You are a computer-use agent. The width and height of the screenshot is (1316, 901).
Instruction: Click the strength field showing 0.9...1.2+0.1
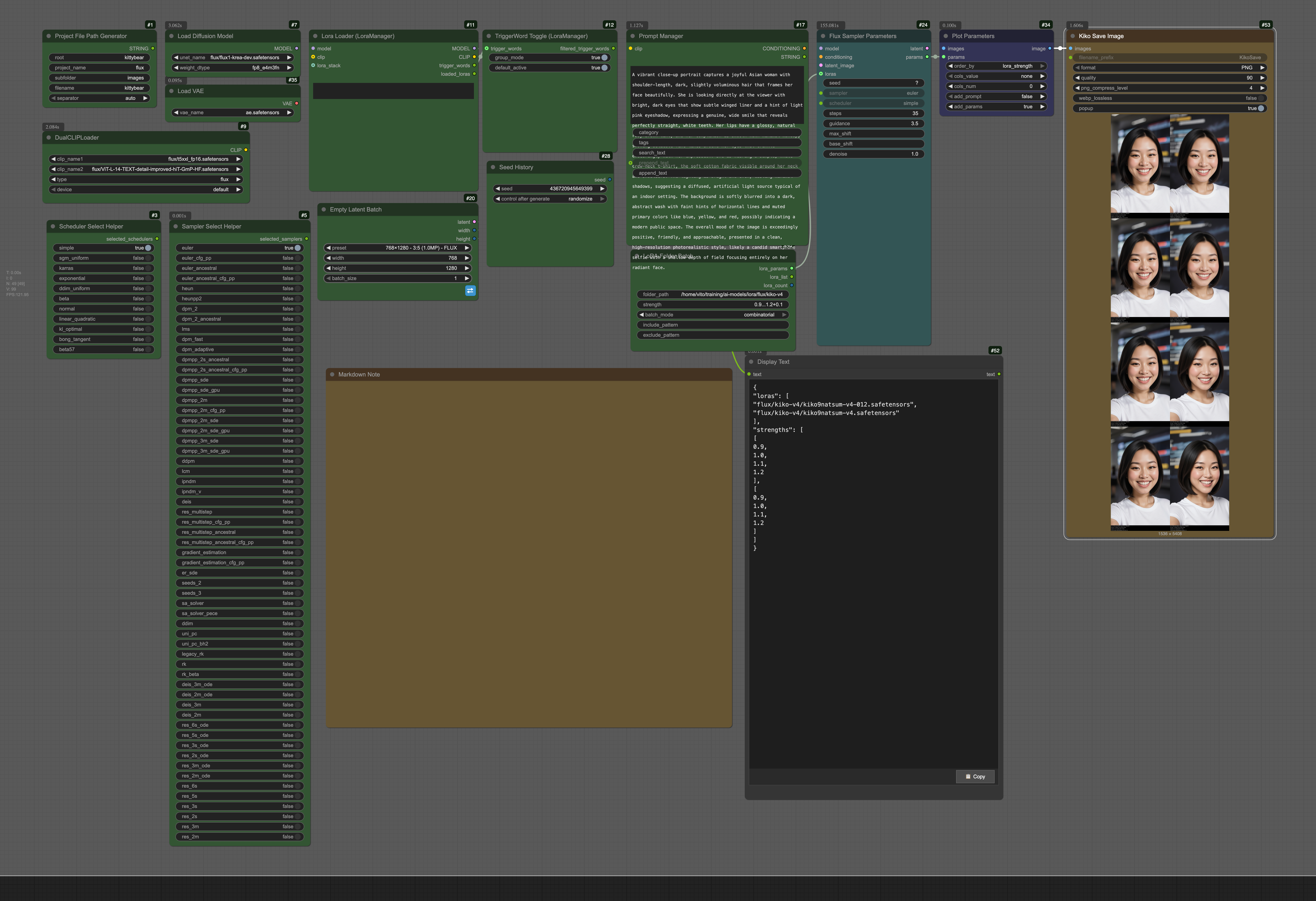tap(713, 305)
